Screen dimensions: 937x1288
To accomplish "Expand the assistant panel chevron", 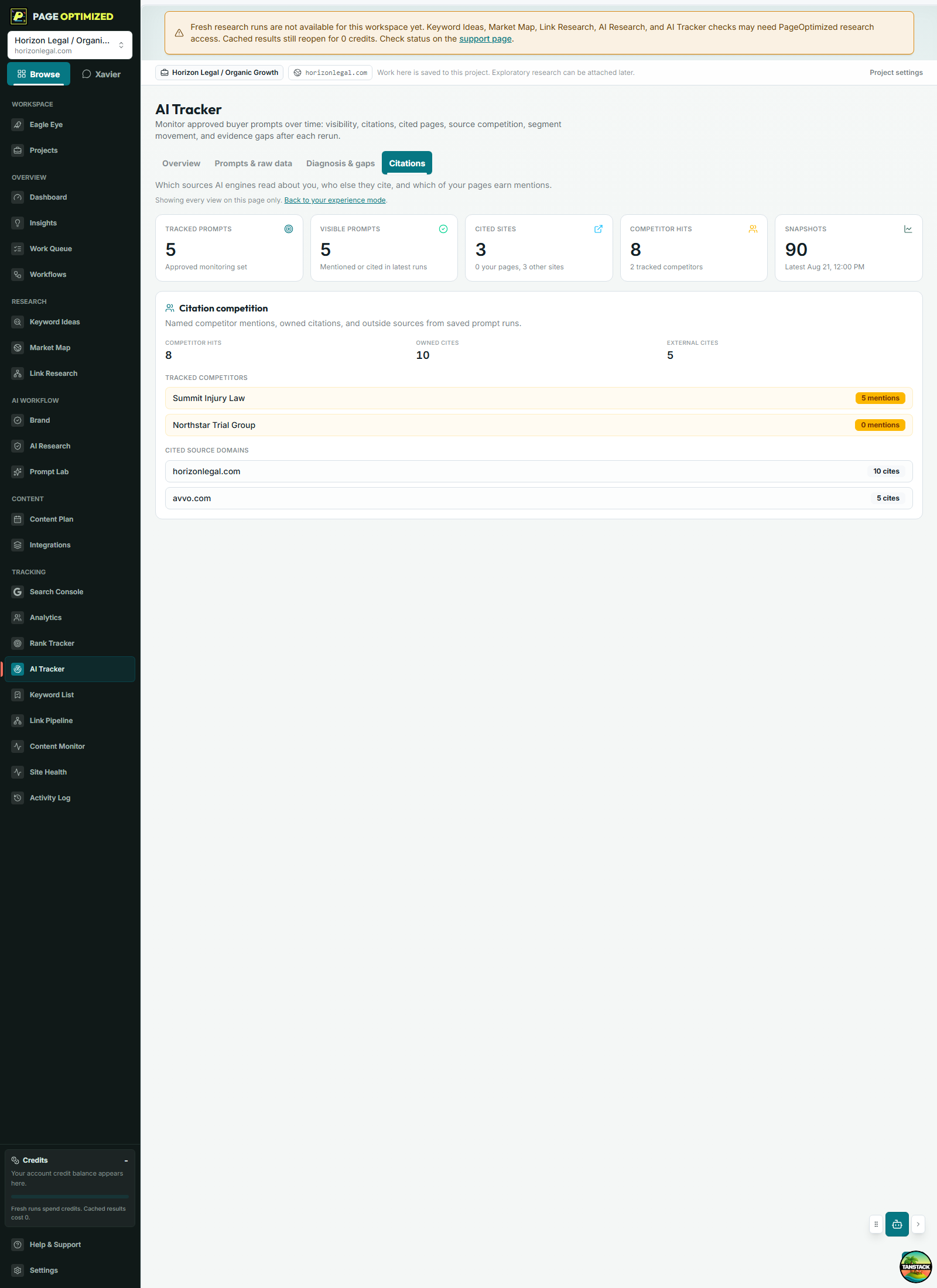I will click(918, 1224).
